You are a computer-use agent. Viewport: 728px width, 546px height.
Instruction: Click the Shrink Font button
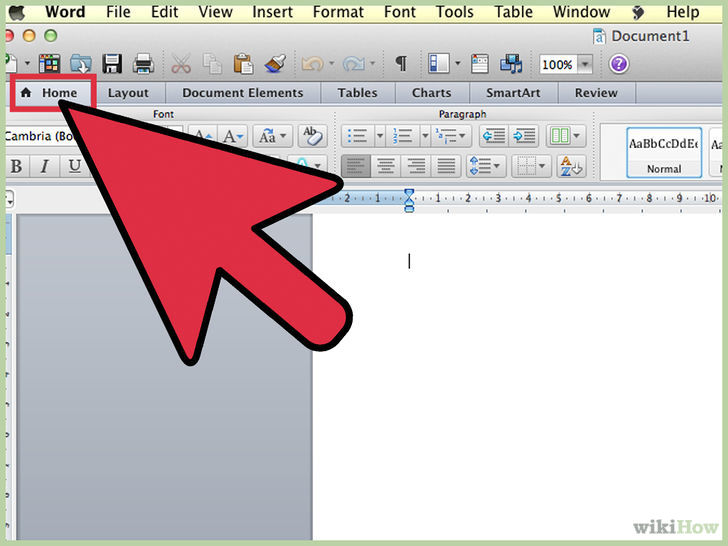233,136
